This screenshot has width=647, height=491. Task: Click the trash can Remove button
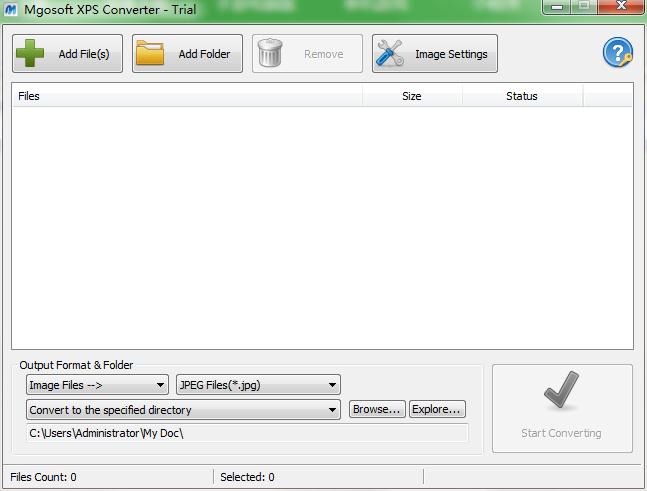point(307,54)
